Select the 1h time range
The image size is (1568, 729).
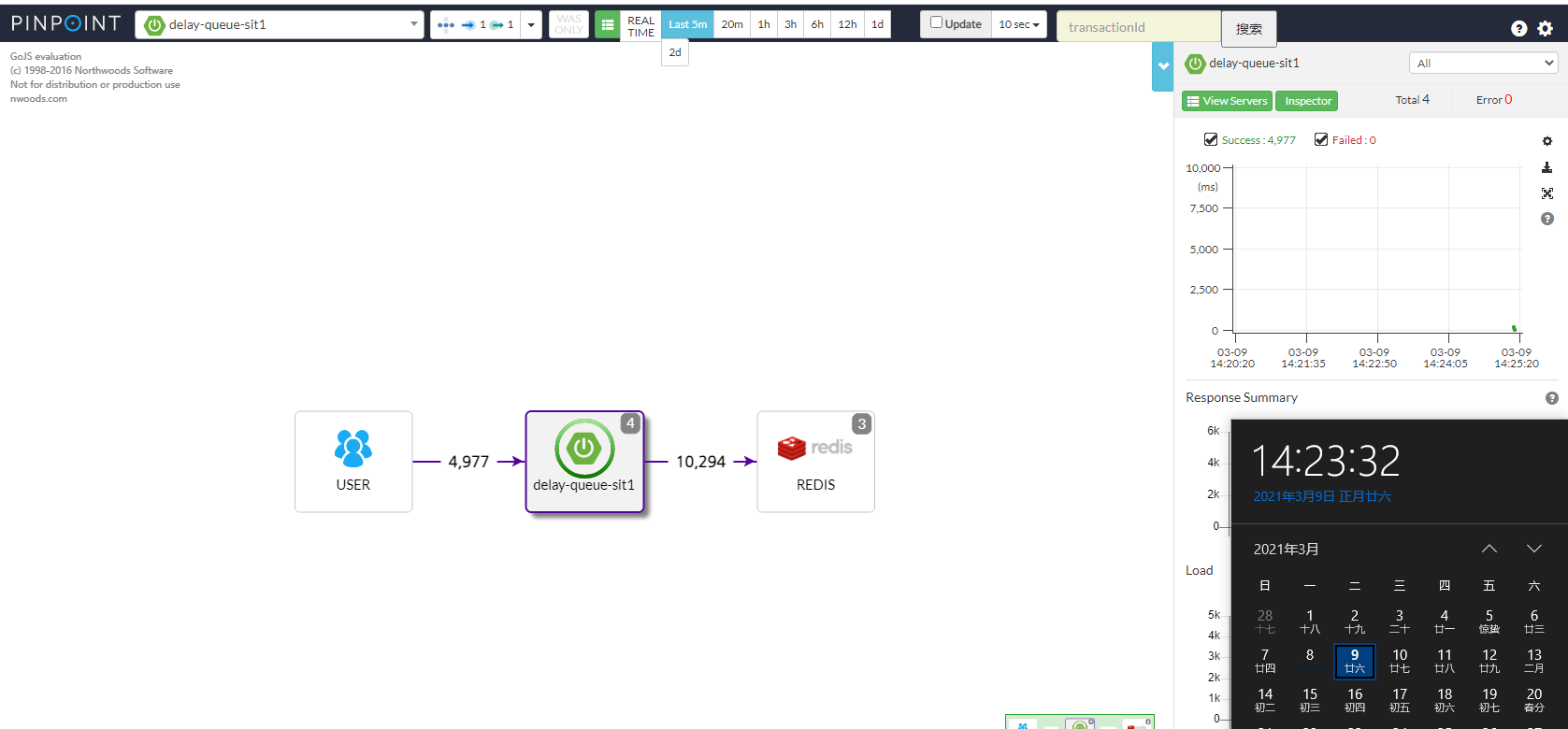coord(764,24)
